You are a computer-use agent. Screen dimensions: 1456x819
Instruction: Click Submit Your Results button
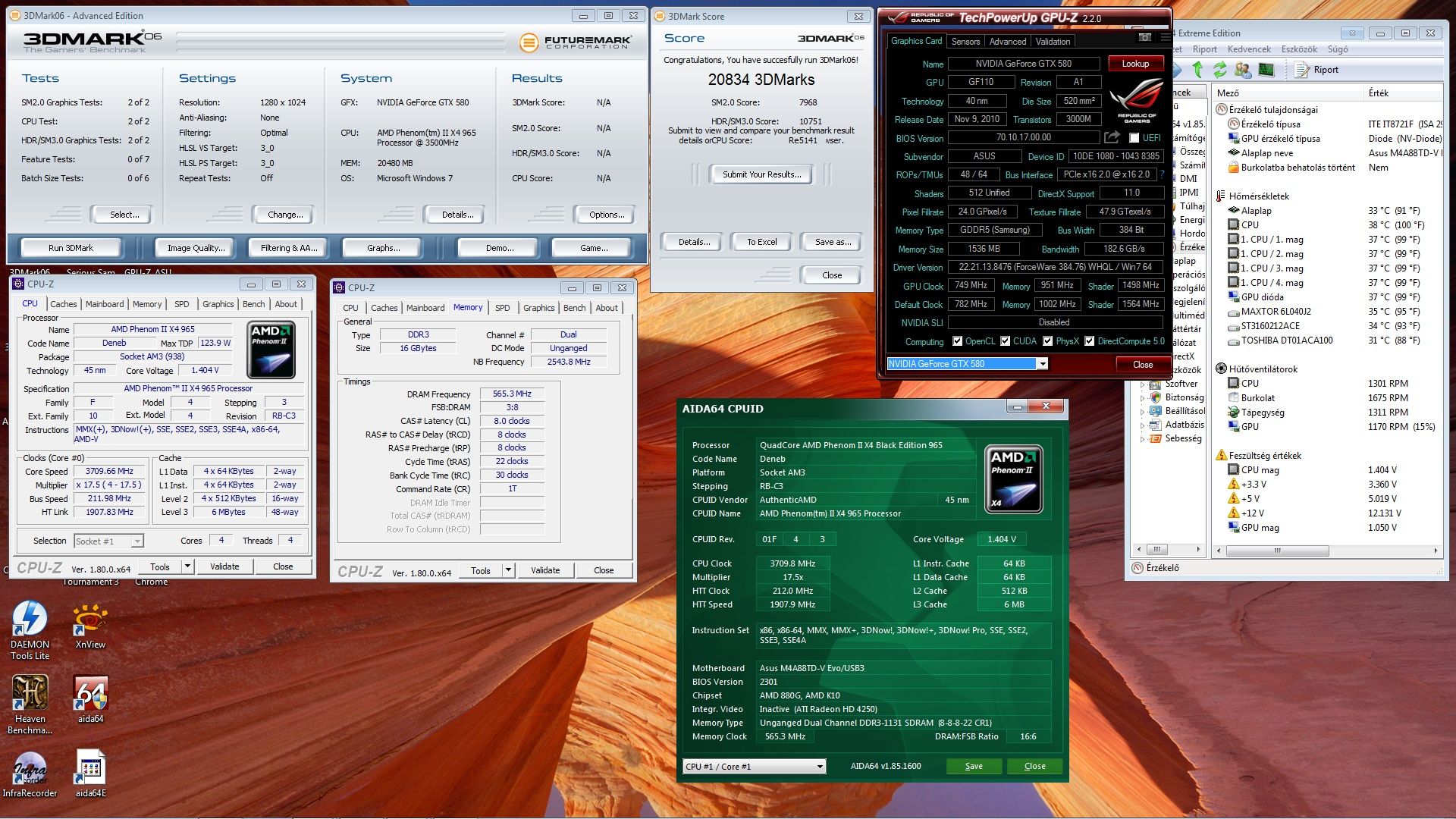tap(761, 174)
